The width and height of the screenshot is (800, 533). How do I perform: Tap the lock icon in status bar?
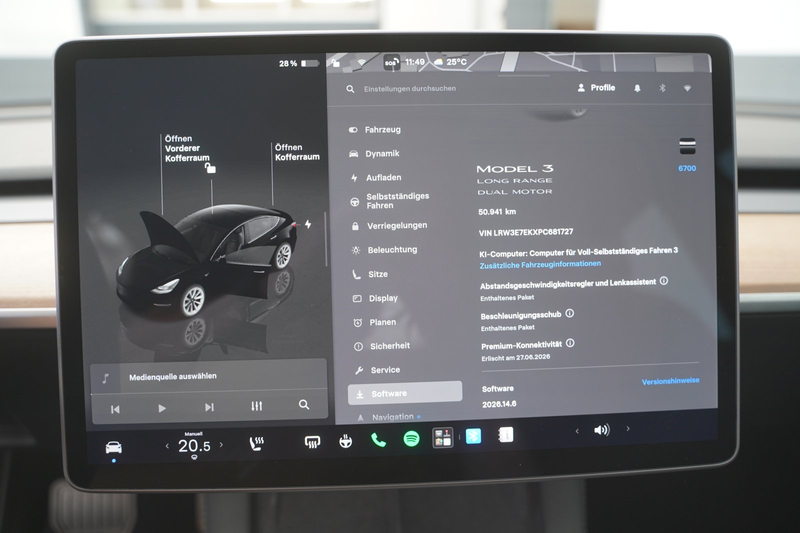(335, 63)
